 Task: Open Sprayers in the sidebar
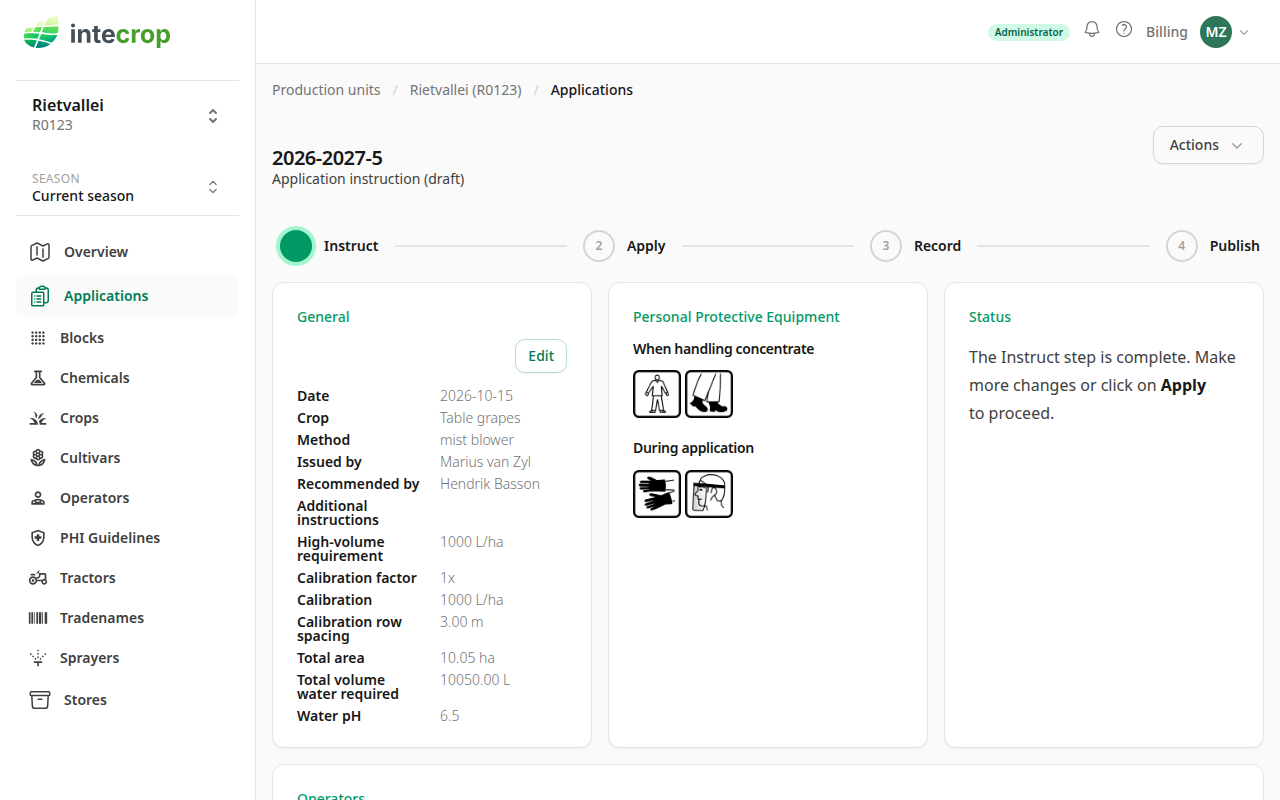tap(127, 658)
